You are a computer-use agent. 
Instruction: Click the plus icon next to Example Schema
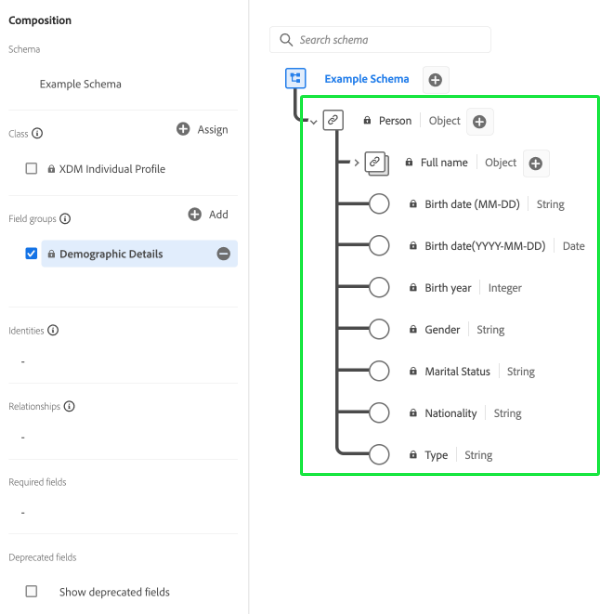(435, 79)
